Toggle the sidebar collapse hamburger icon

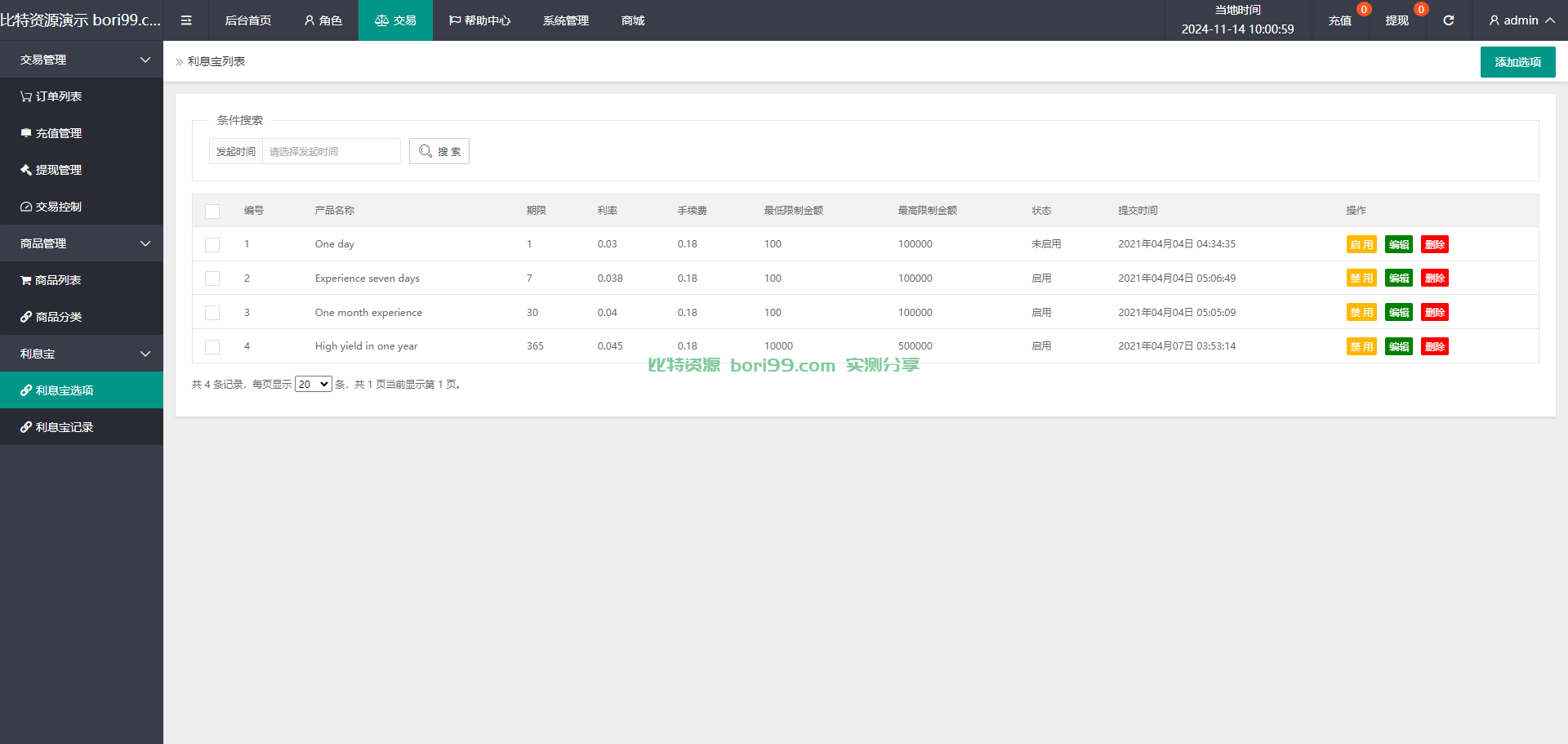click(x=186, y=20)
